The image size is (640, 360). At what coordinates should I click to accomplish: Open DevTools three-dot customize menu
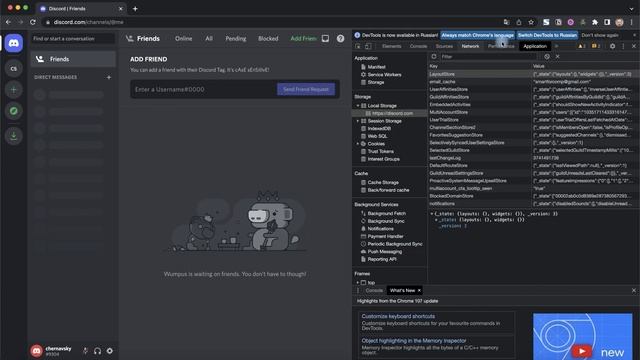623,47
